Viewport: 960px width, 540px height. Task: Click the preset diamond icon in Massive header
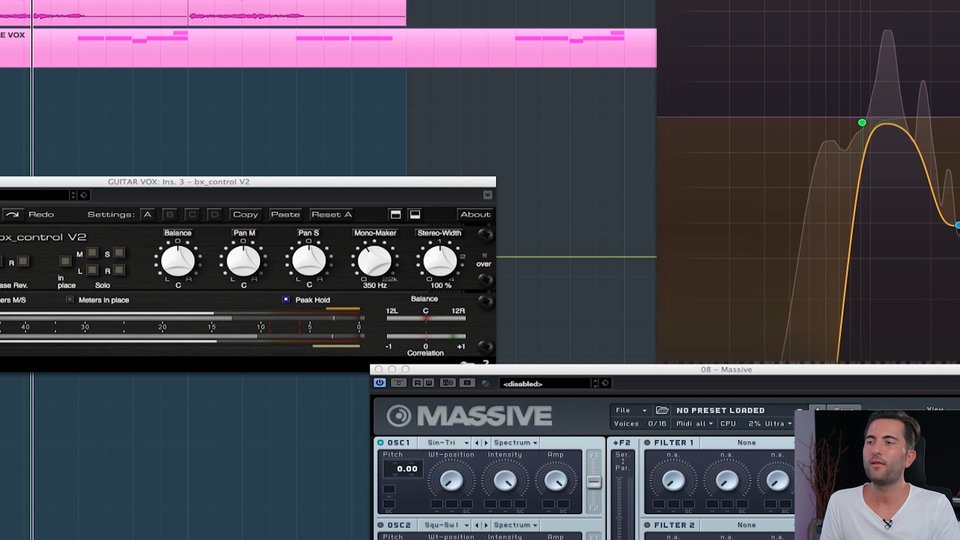(606, 383)
